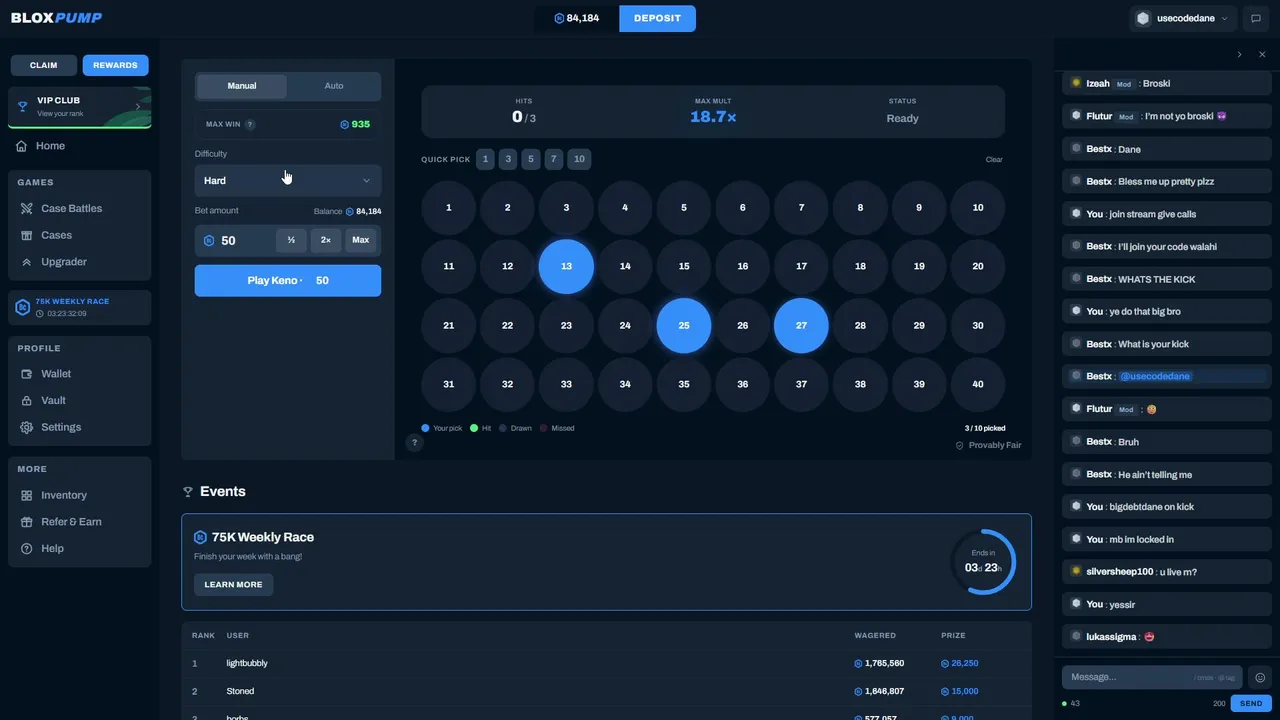Choose quick pick 1
The height and width of the screenshot is (720, 1280).
[x=485, y=159]
